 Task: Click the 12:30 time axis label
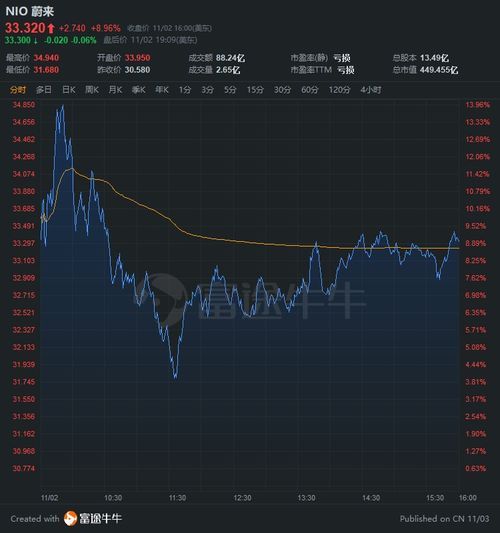(242, 498)
